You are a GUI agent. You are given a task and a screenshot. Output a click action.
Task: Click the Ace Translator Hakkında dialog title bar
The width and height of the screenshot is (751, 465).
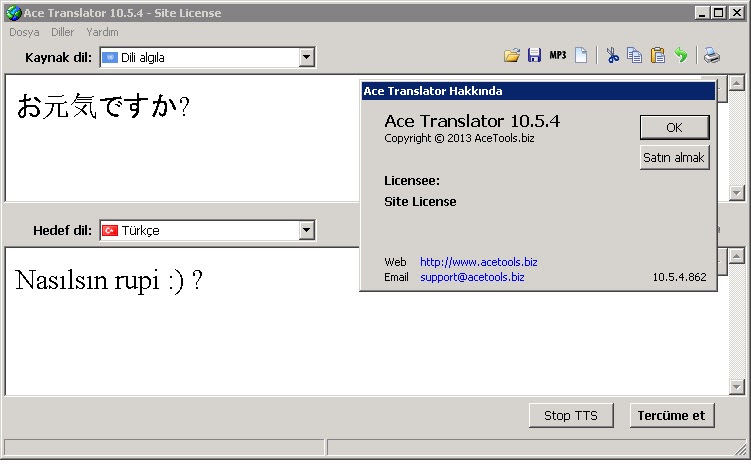(538, 91)
